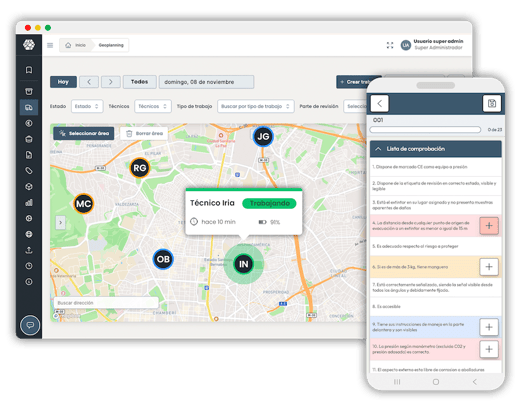Image resolution: width=520 pixels, height=403 pixels.
Task: Open the hamburger menu icon
Action: (x=50, y=45)
